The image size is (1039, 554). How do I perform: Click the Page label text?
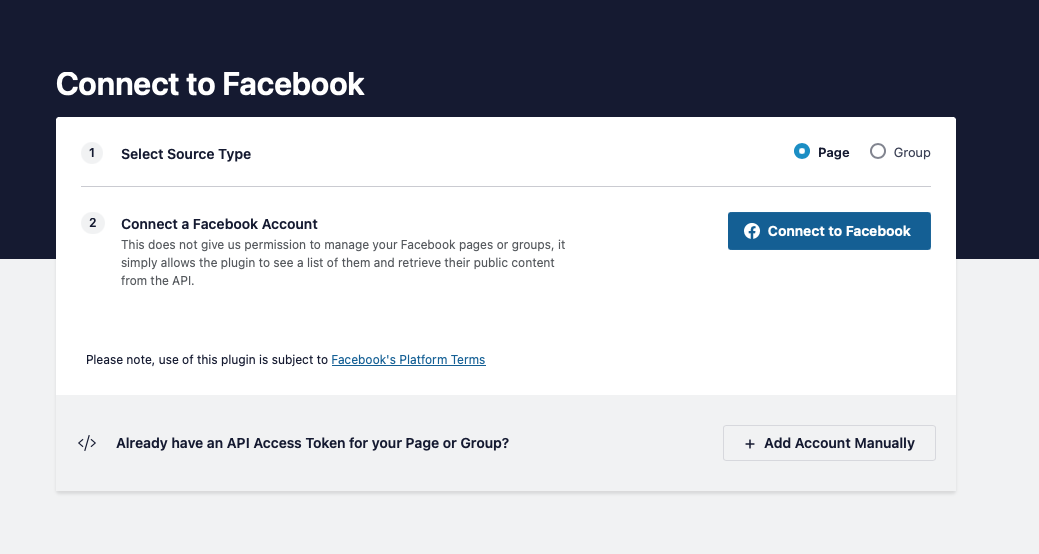[x=834, y=153]
